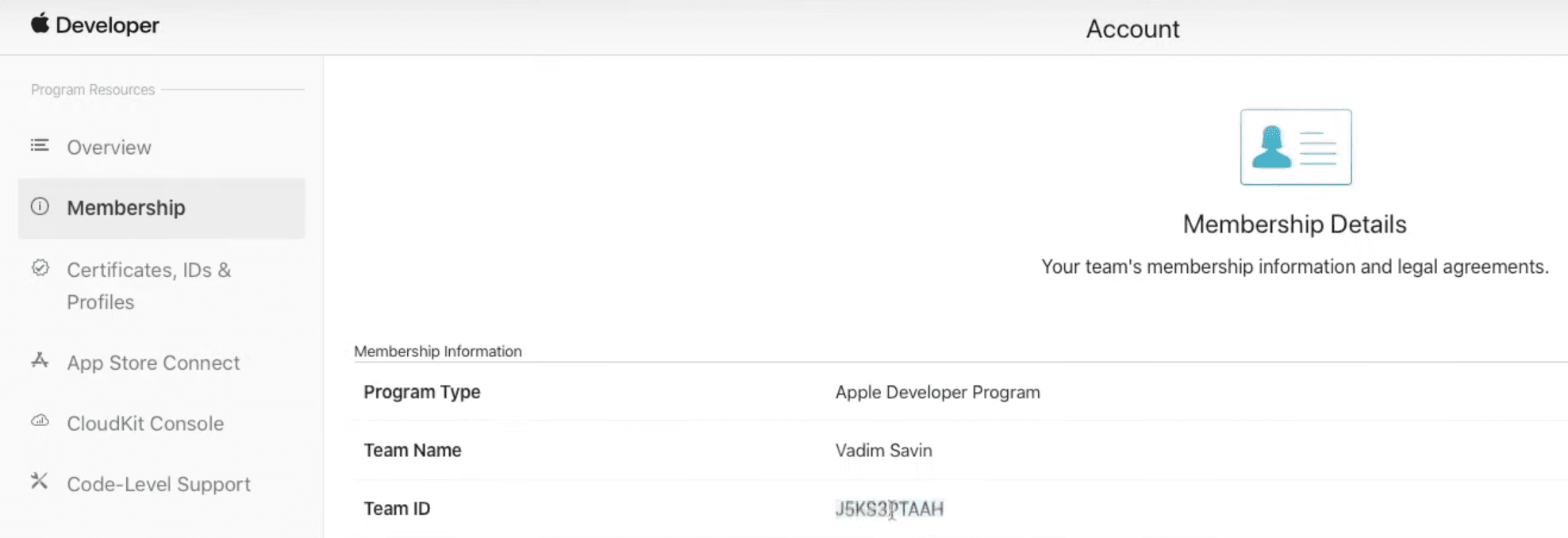This screenshot has height=538, width=1568.
Task: Open Code-Level Support
Action: (159, 484)
